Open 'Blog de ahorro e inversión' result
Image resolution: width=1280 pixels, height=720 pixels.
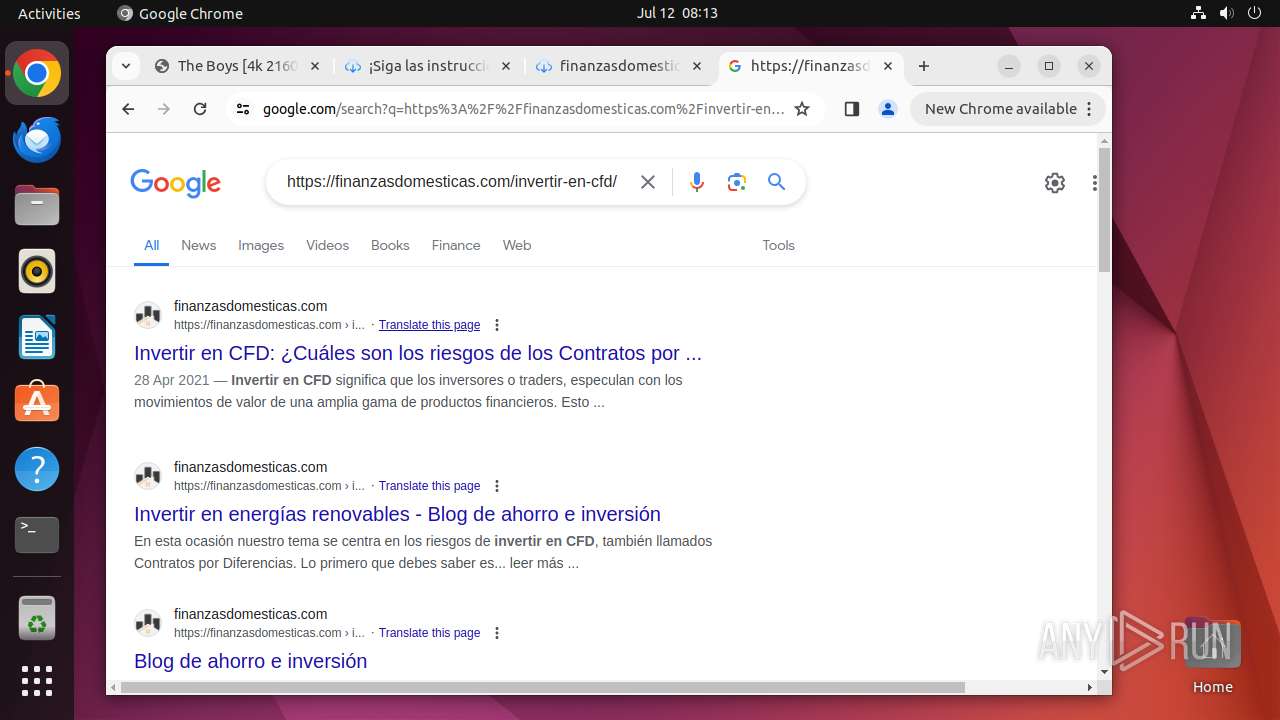250,661
